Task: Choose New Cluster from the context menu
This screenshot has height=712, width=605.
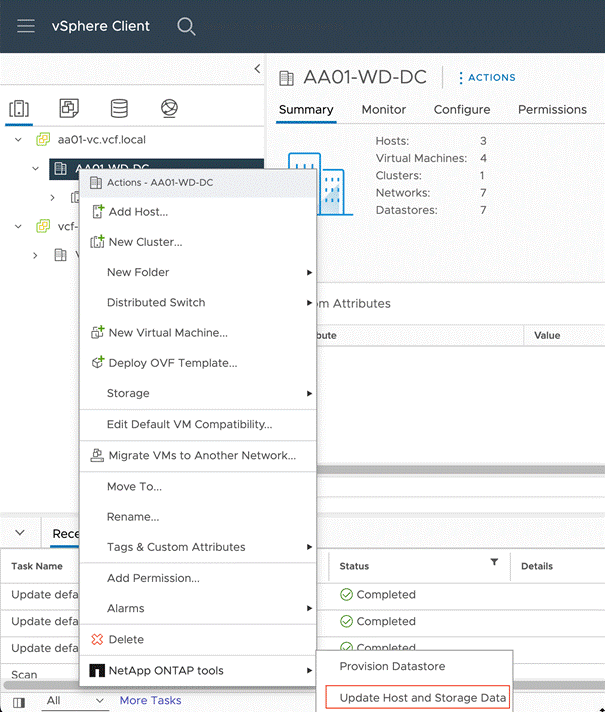Action: (x=198, y=242)
